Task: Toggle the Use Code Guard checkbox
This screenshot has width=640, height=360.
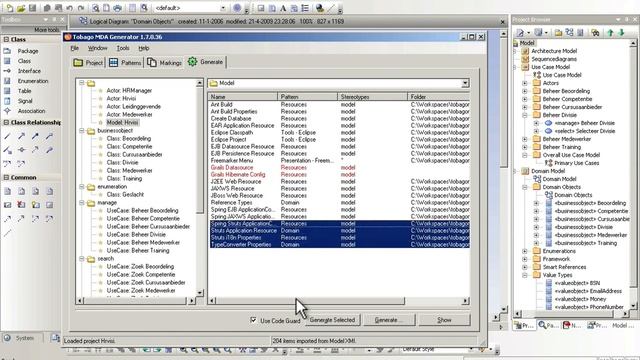Action: tap(253, 320)
